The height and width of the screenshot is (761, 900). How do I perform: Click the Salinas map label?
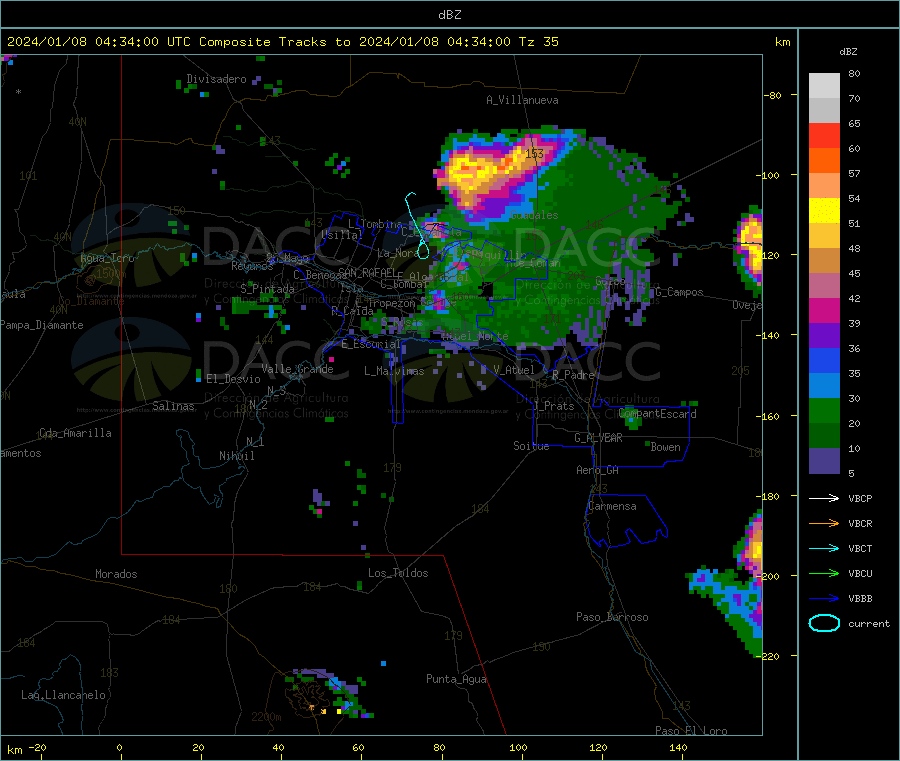click(173, 406)
